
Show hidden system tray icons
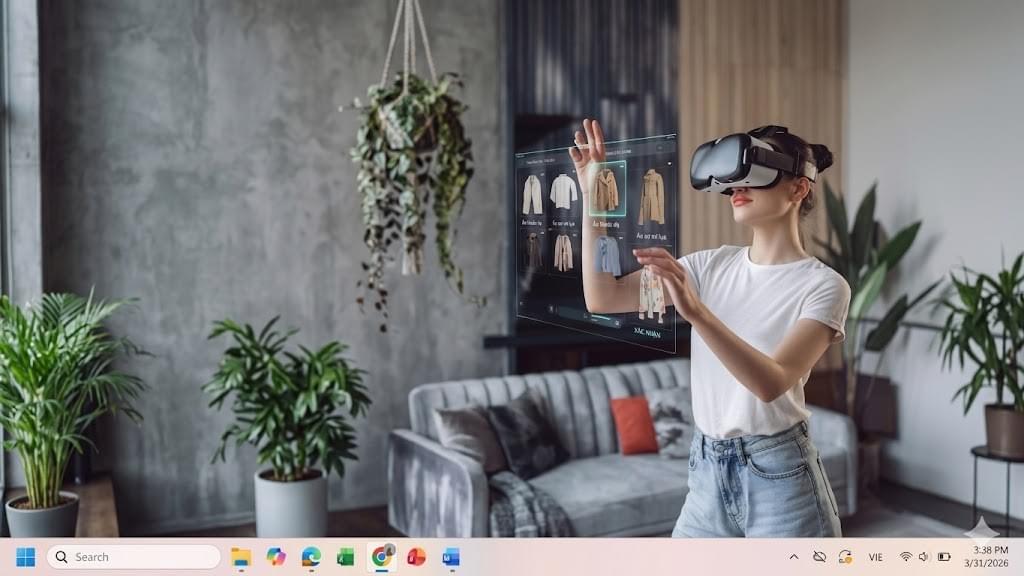[x=794, y=557]
